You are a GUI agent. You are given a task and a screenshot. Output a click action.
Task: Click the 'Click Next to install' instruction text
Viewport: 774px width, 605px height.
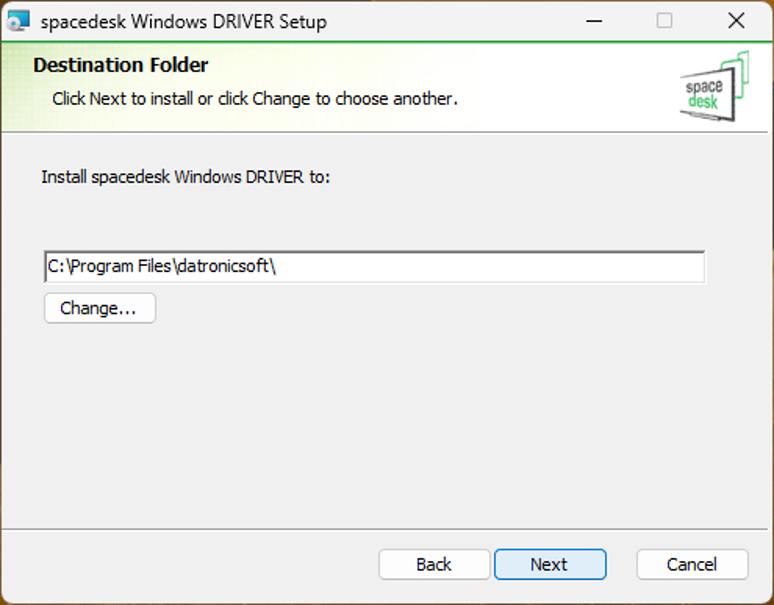pyautogui.click(x=255, y=99)
